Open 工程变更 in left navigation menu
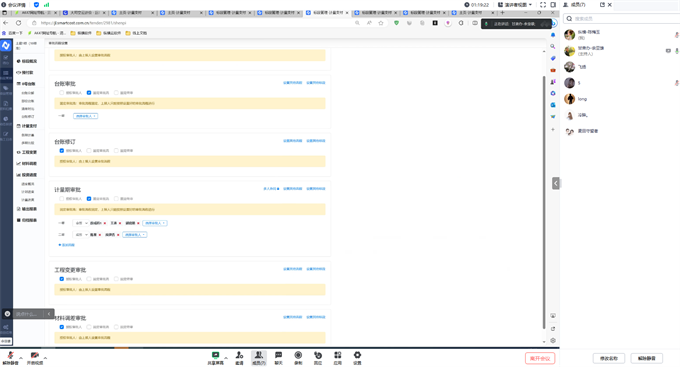The width and height of the screenshot is (680, 367). point(27,152)
